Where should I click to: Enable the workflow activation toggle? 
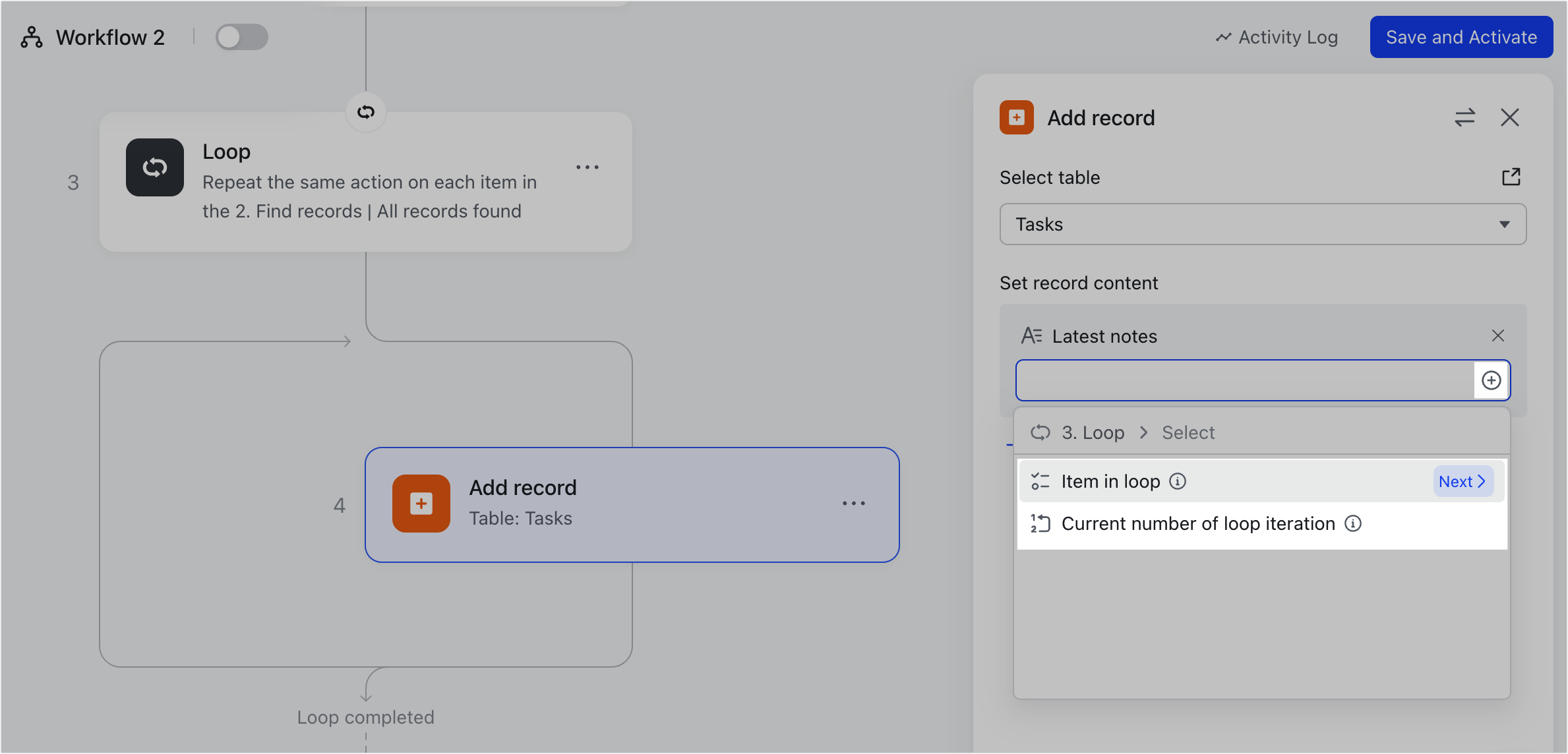point(241,37)
